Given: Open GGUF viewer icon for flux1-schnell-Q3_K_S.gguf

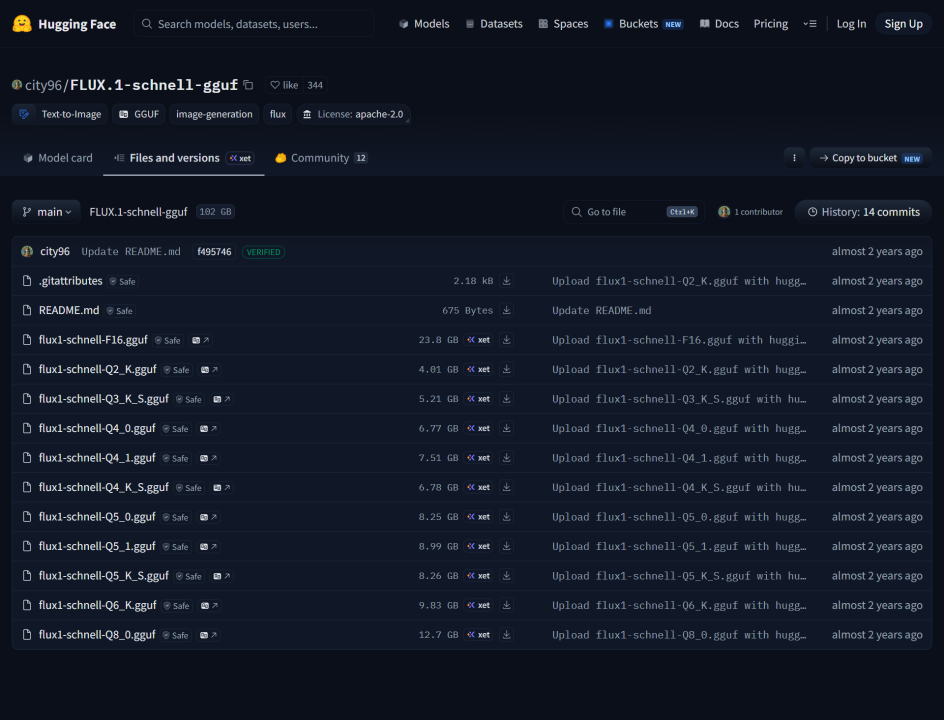Looking at the screenshot, I should [x=222, y=400].
